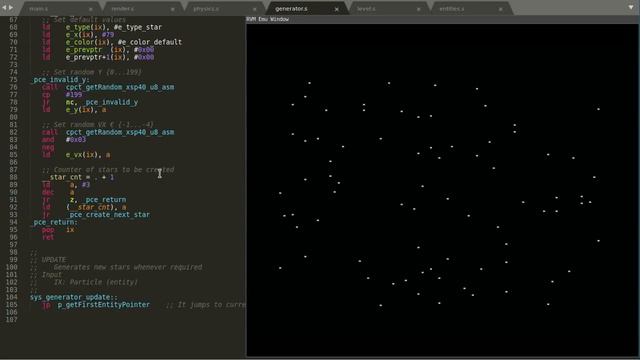This screenshot has width=640, height=360.
Task: Click line number 88 in gutter
Action: tap(13, 177)
